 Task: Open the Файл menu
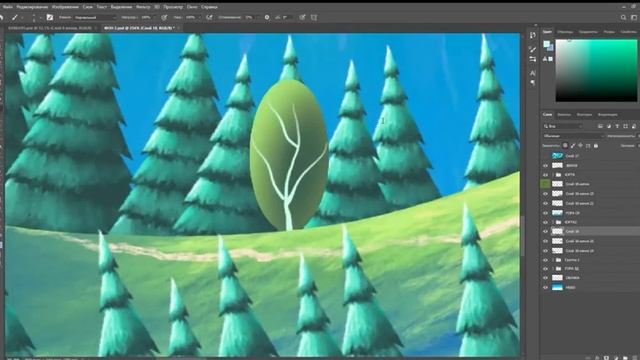(x=7, y=7)
